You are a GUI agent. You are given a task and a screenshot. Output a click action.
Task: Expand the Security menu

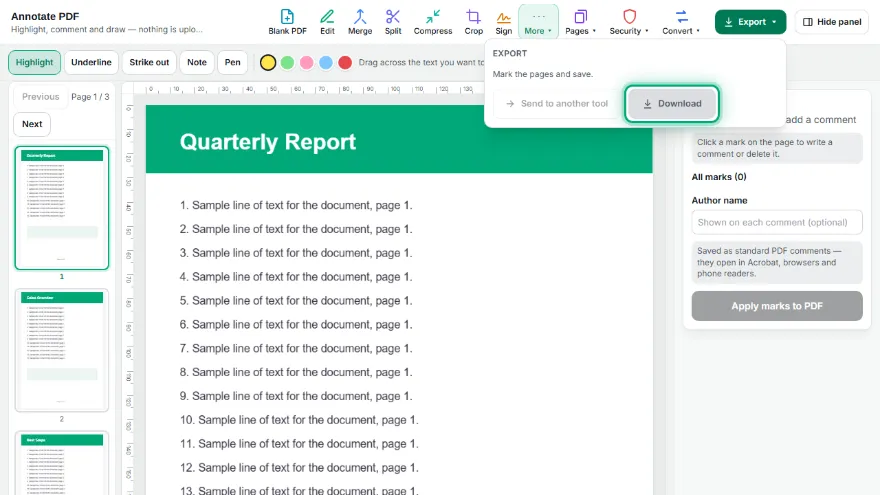point(629,22)
